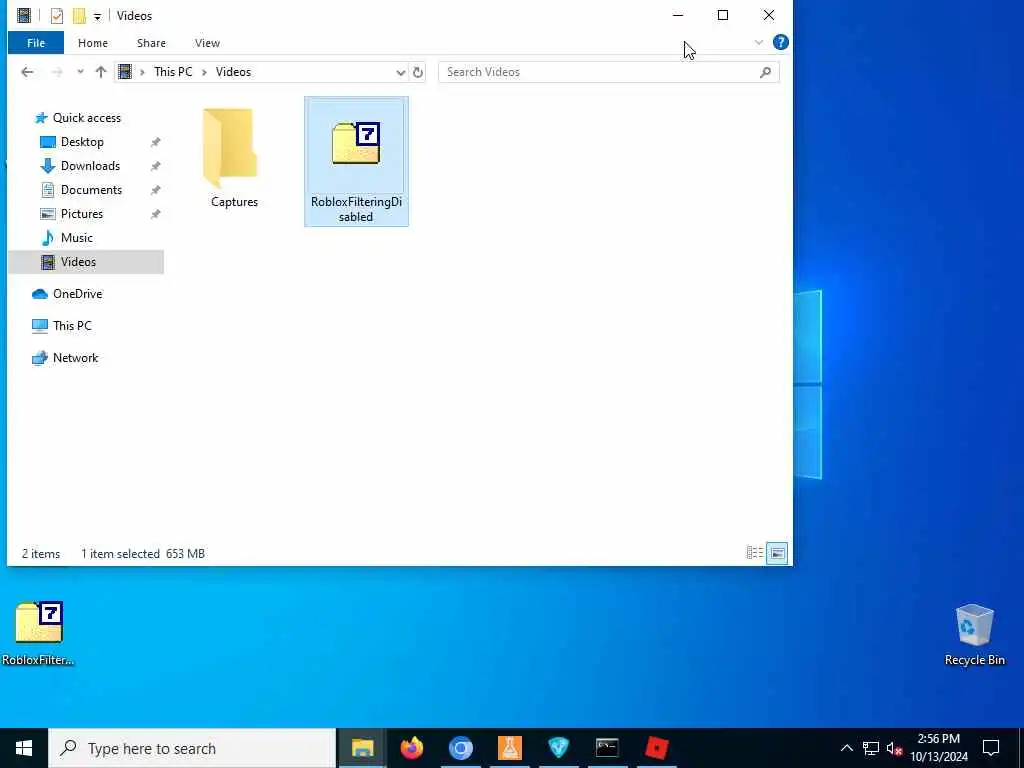Image resolution: width=1024 pixels, height=768 pixels.
Task: Select the RobloxFilter archive on the desktop
Action: [39, 633]
